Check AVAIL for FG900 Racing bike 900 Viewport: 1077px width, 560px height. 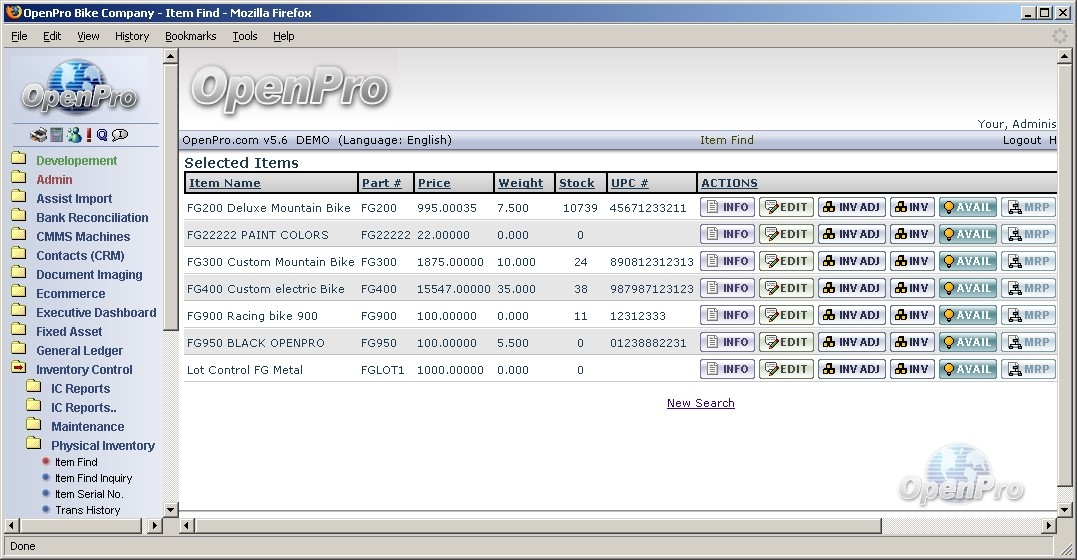pos(967,315)
